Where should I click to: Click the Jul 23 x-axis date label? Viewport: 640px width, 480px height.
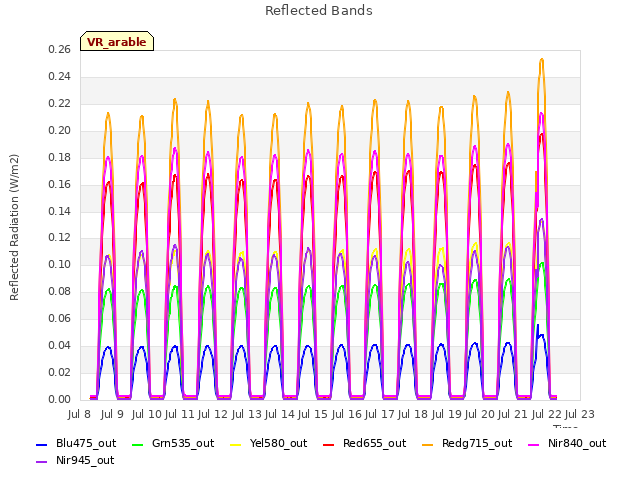580,414
